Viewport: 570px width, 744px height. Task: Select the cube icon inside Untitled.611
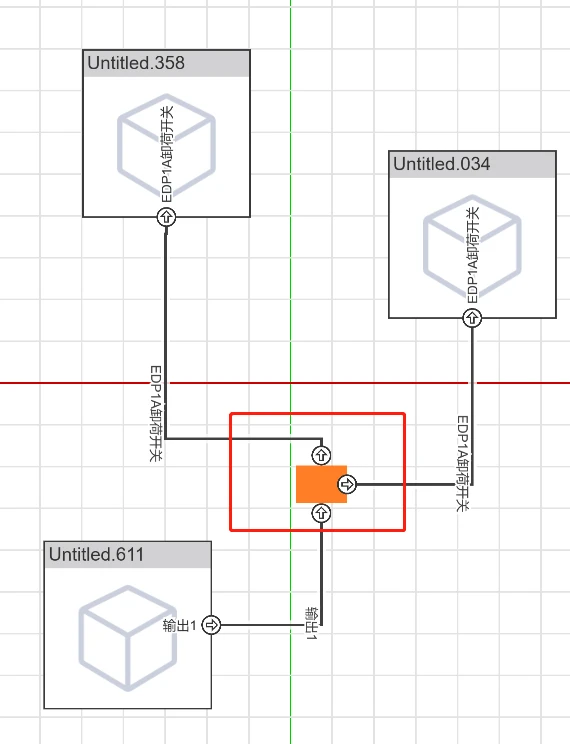[x=128, y=638]
